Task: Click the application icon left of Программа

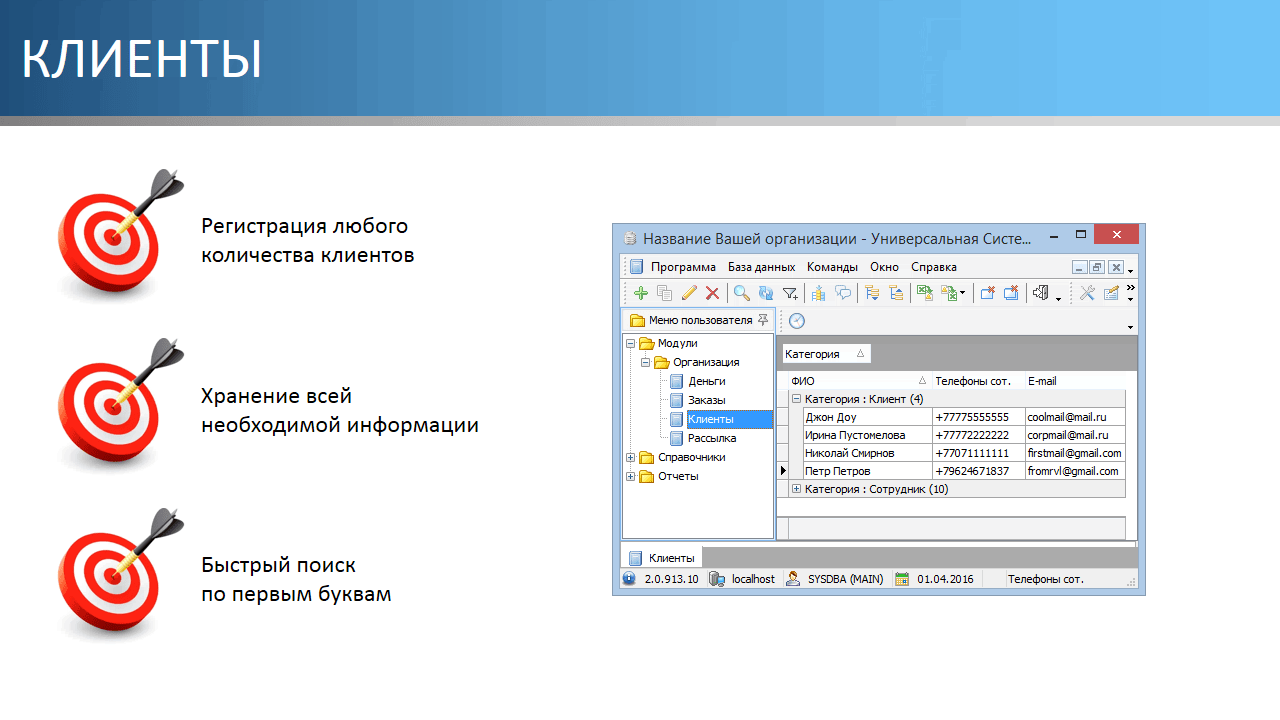Action: (637, 267)
